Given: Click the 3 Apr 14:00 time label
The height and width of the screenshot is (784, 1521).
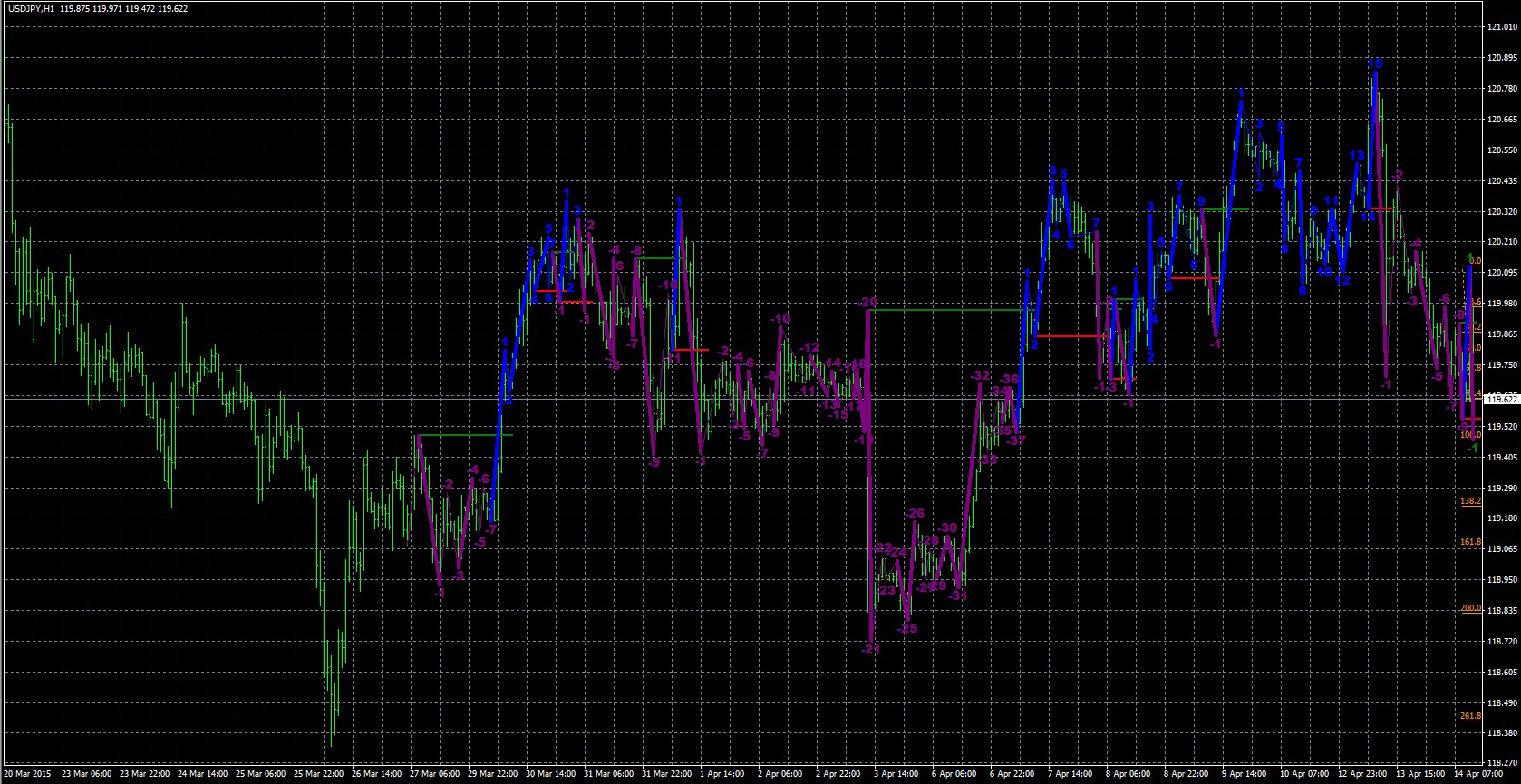Looking at the screenshot, I should click(900, 775).
